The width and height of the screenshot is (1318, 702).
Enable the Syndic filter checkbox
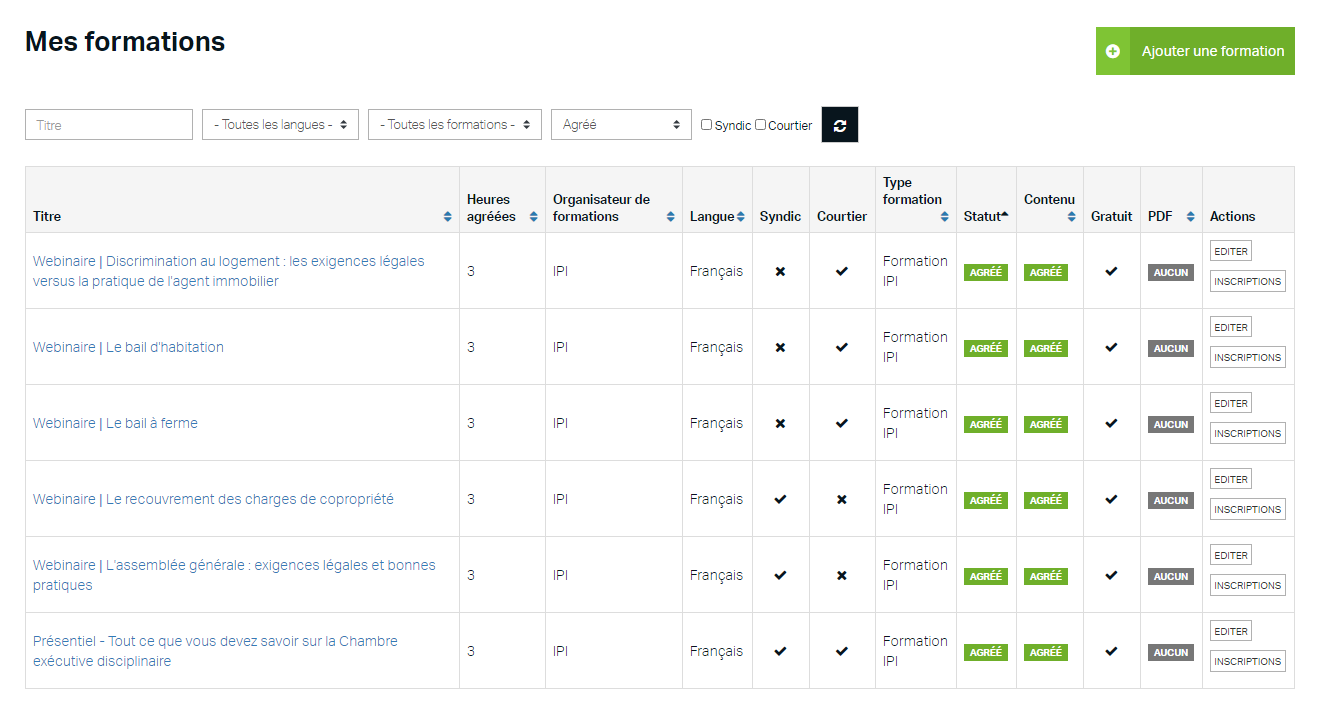pyautogui.click(x=707, y=125)
